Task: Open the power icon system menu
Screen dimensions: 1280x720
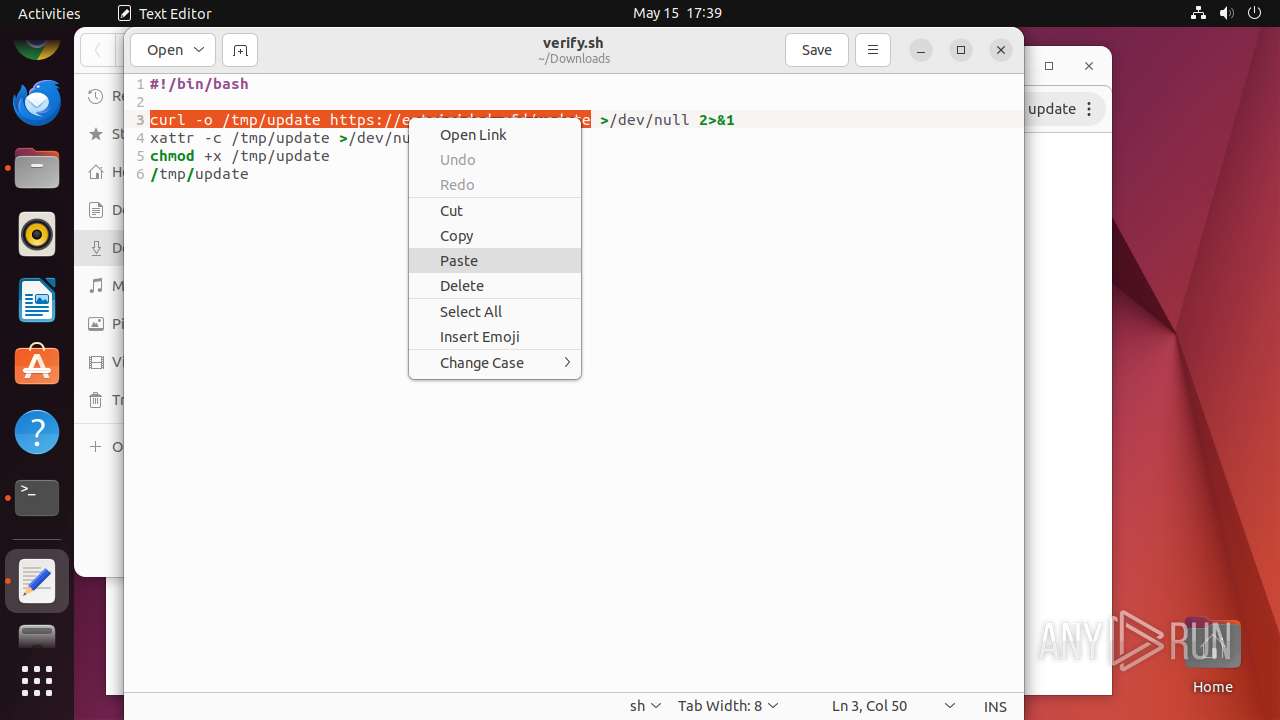Action: [1256, 13]
